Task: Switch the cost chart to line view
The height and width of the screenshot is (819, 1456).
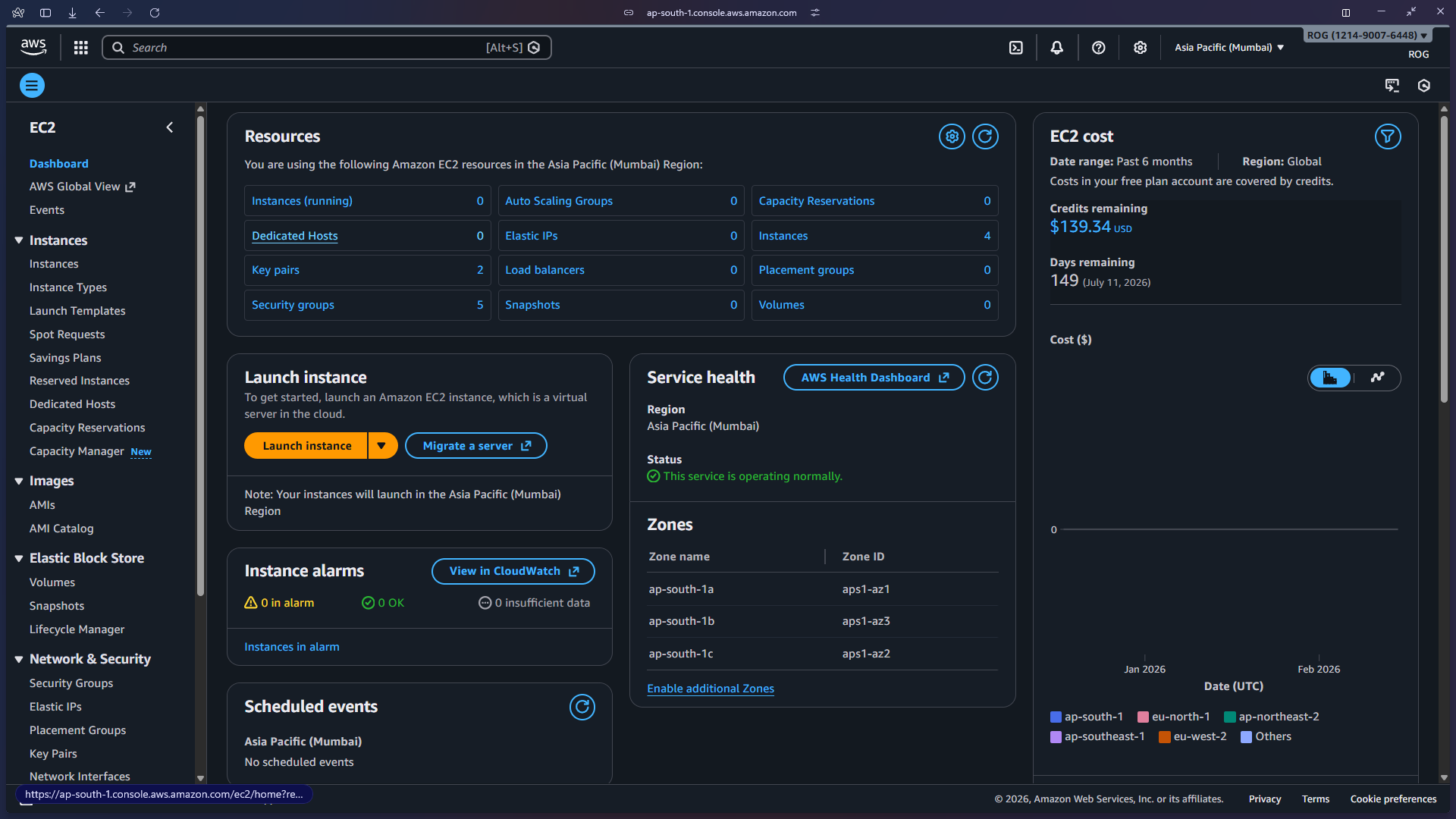Action: tap(1378, 378)
